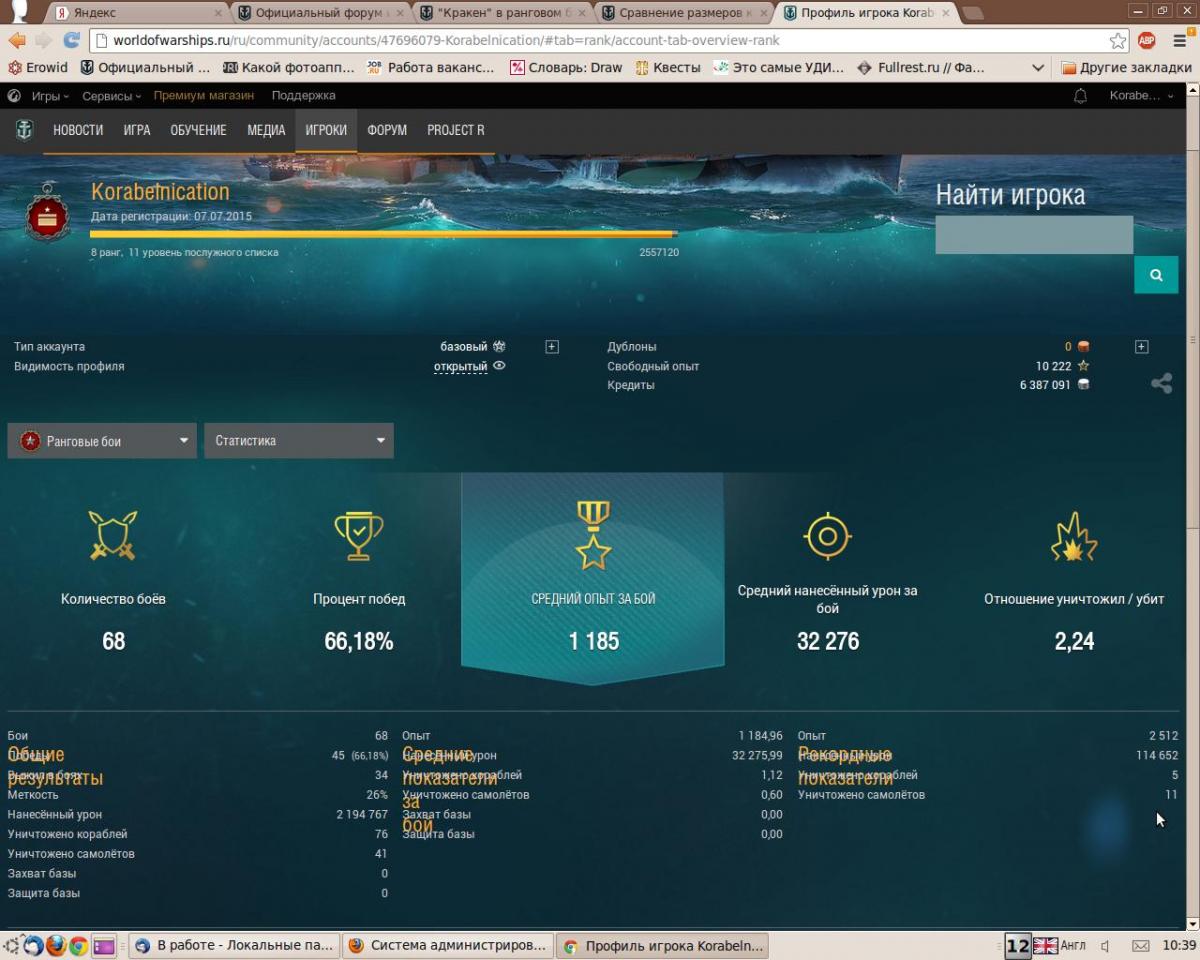The width and height of the screenshot is (1200, 960).
Task: Select the target average damage icon
Action: (x=827, y=536)
